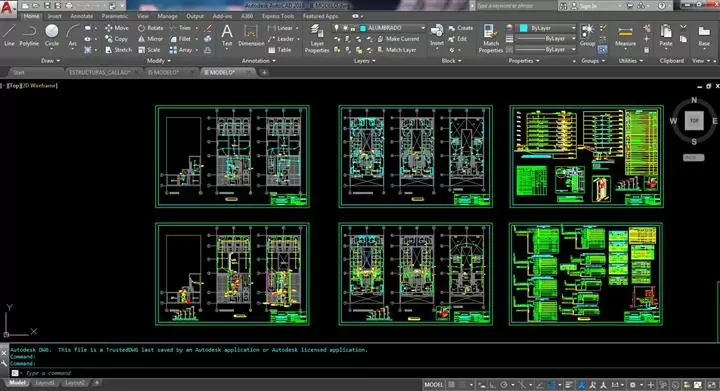720x391 pixels.
Task: Click Linear dimension tool
Action: 281,28
